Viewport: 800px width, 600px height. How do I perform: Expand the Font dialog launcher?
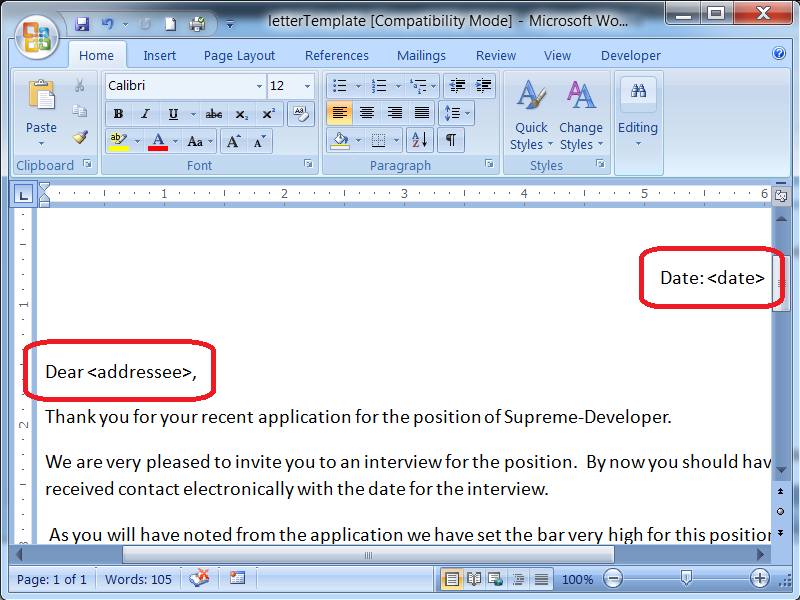point(308,164)
